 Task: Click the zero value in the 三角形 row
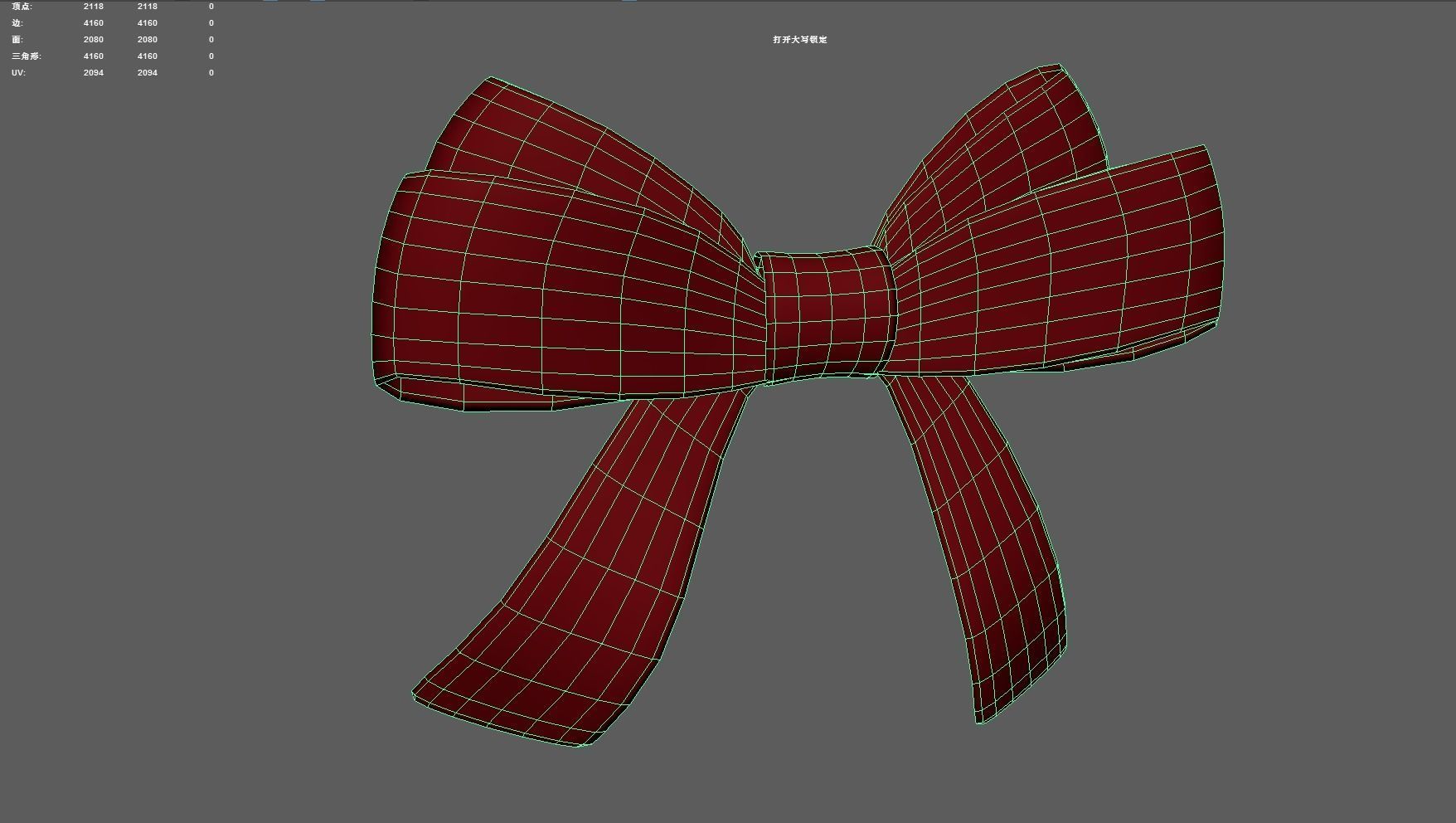click(x=211, y=56)
